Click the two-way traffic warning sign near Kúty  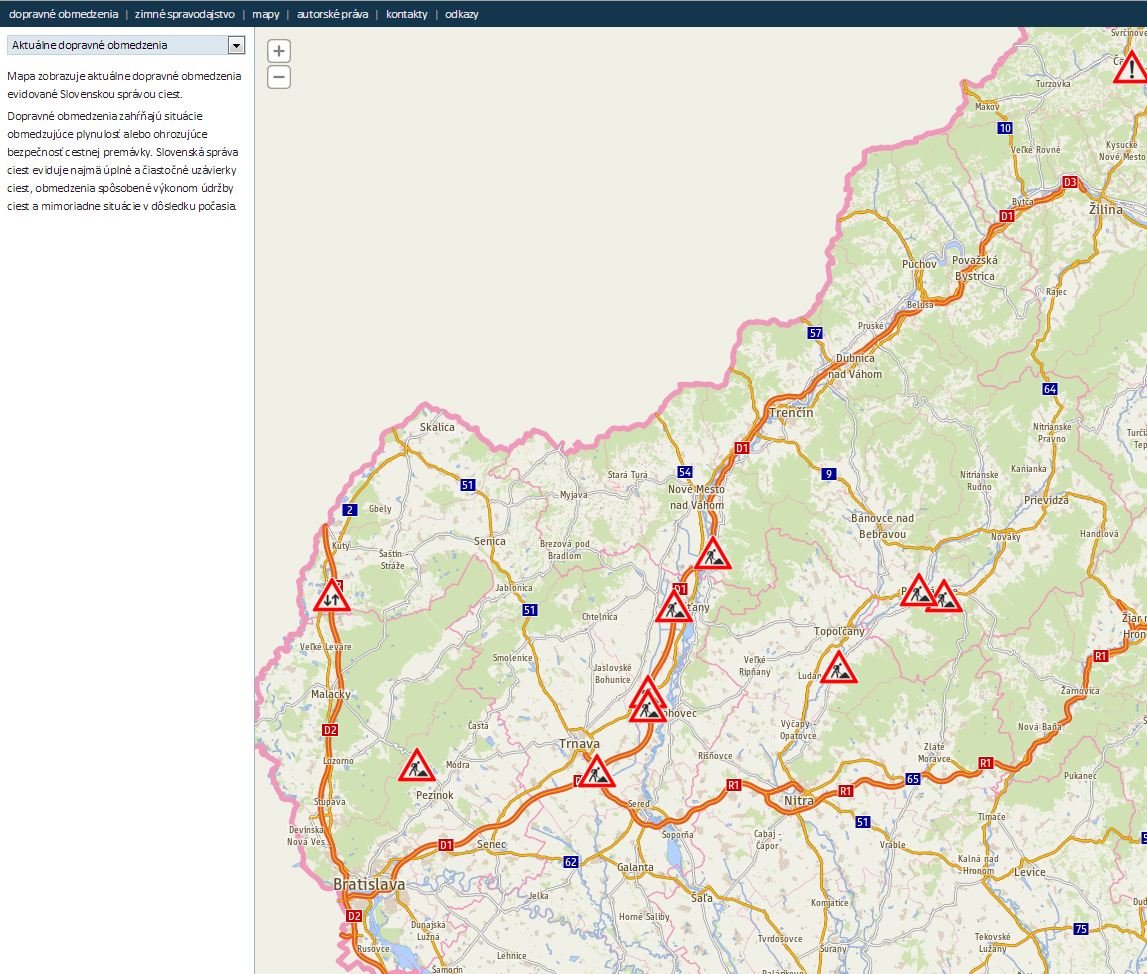pyautogui.click(x=331, y=596)
